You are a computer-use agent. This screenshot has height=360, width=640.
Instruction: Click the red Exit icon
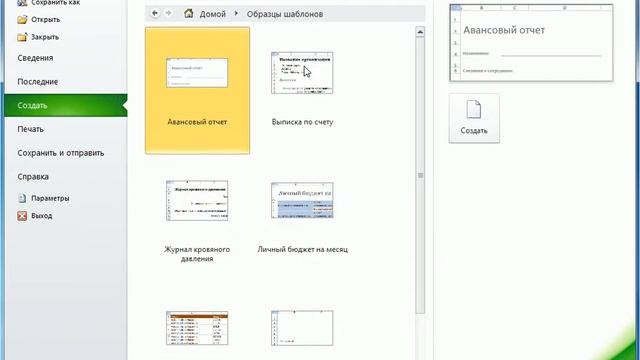[22, 216]
